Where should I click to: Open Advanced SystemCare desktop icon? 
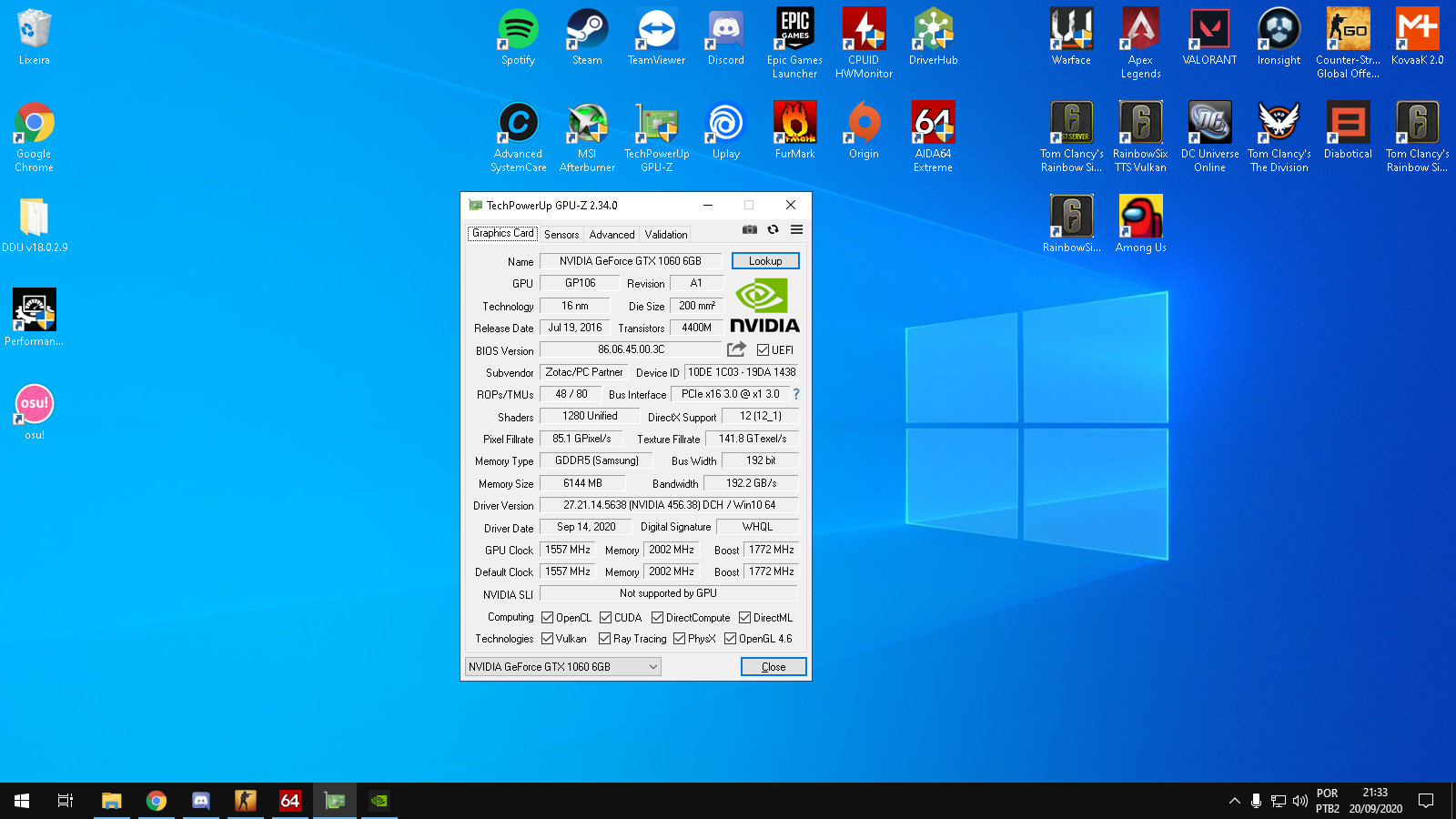click(x=519, y=136)
